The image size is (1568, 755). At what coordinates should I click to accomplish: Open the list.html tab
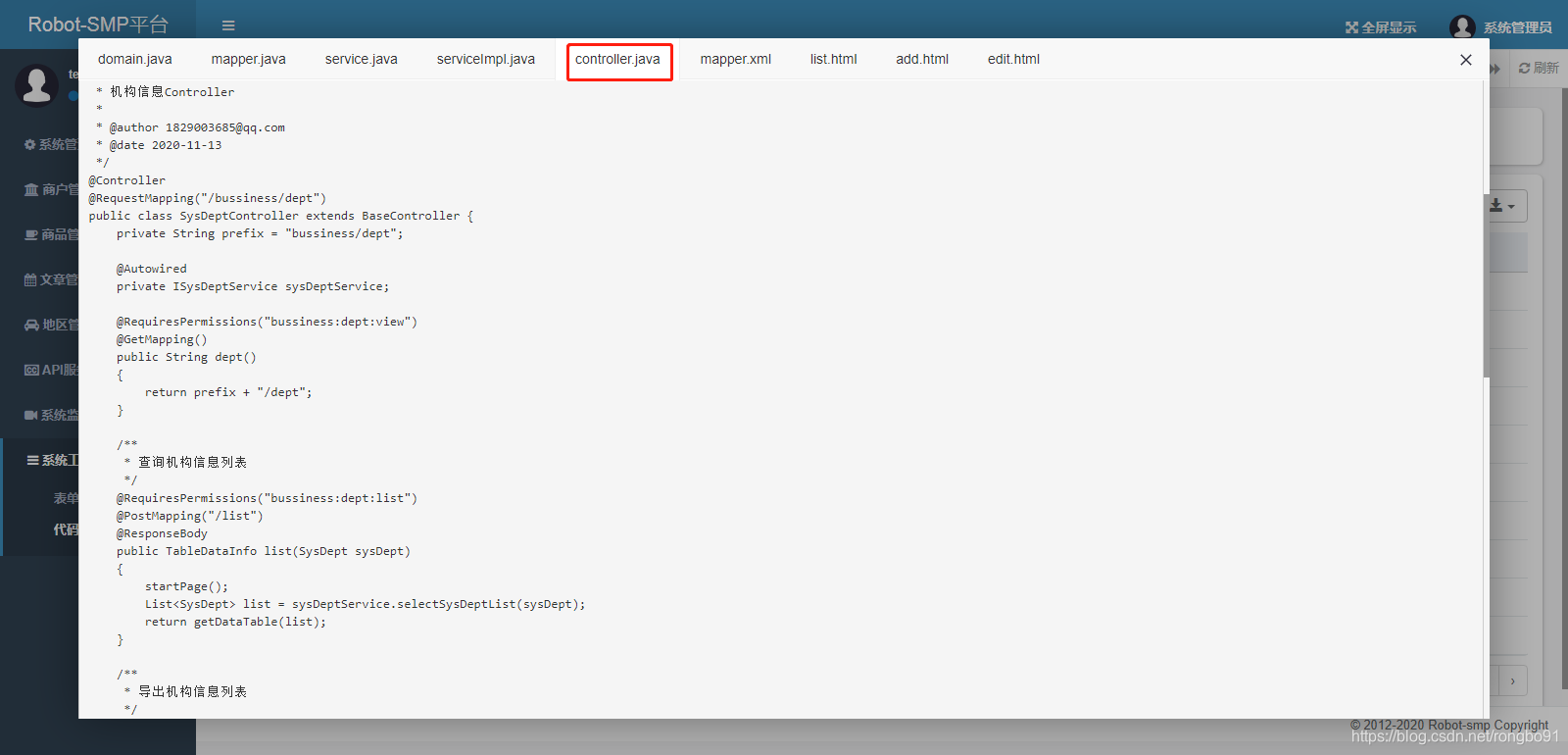(x=833, y=59)
